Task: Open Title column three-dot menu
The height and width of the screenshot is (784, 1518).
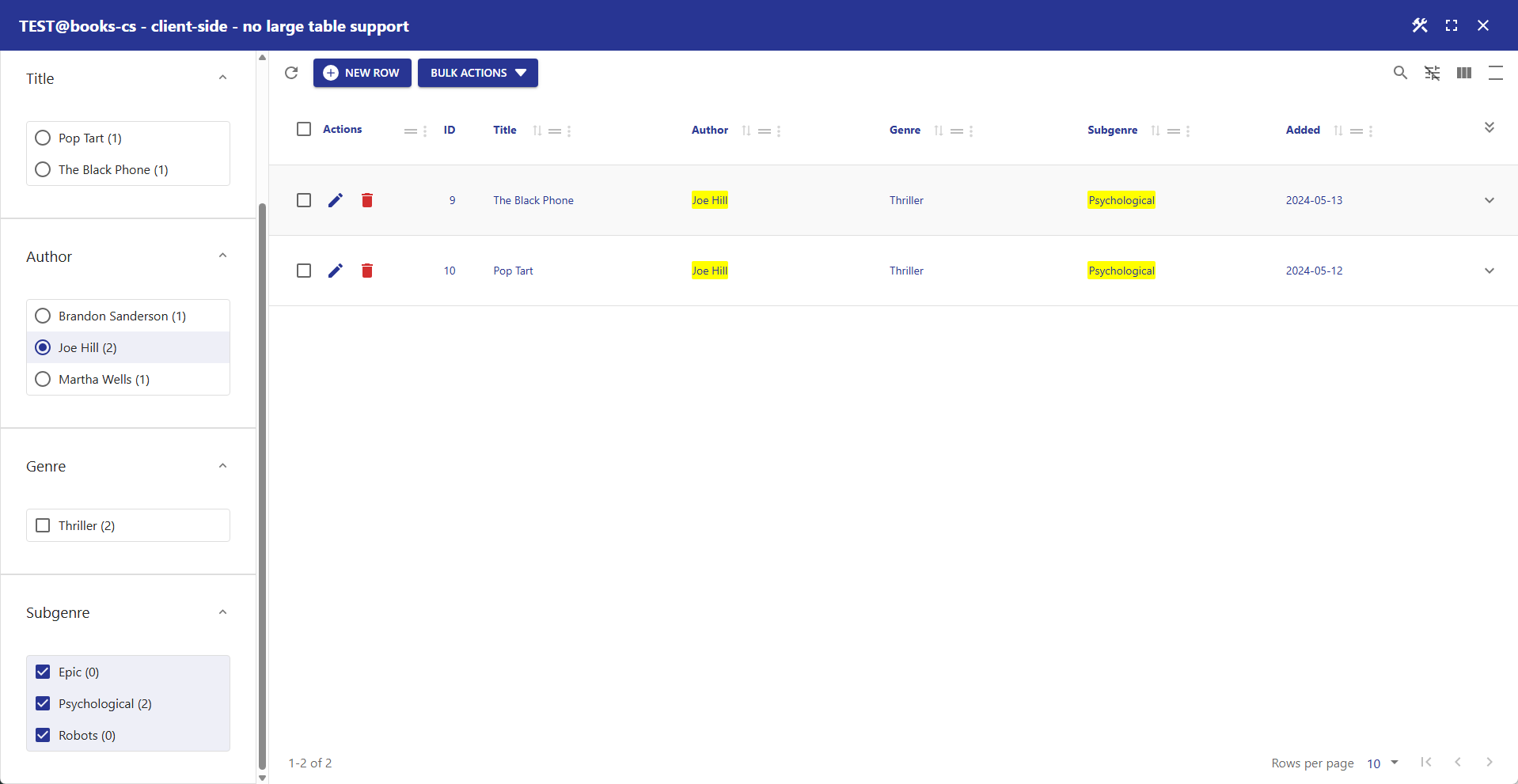Action: pos(569,131)
